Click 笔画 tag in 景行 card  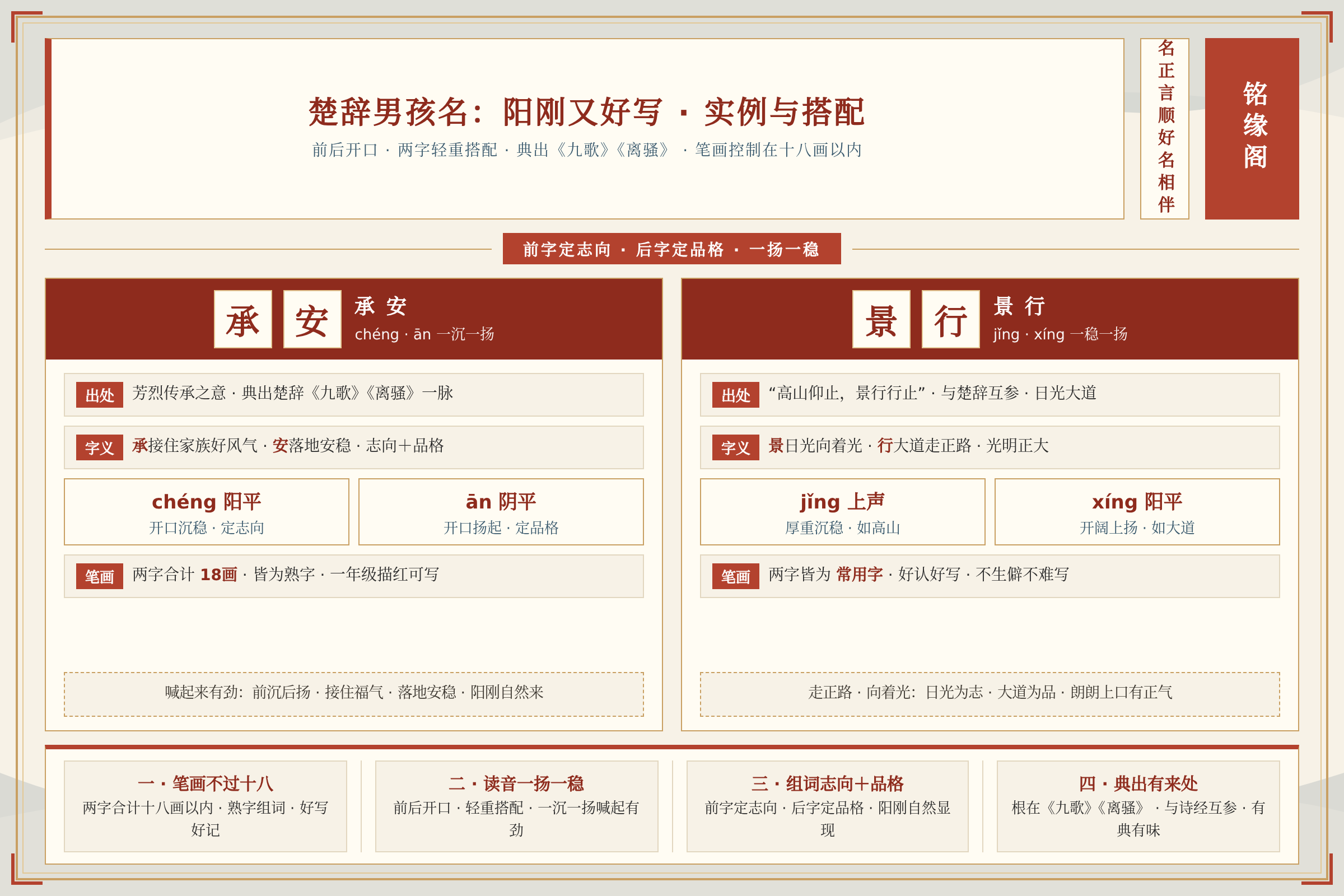point(735,577)
